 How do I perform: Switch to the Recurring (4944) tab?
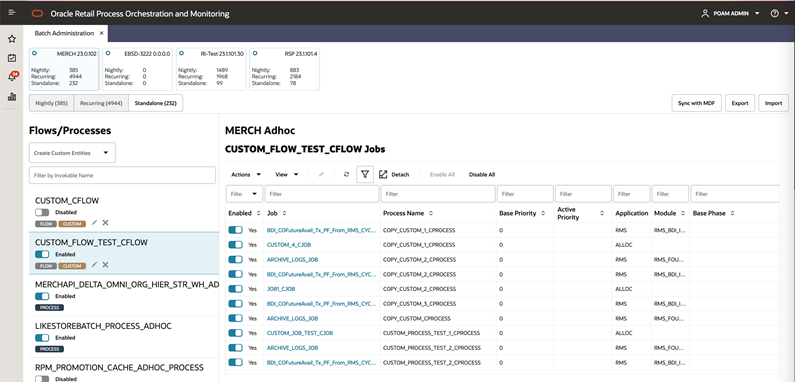click(101, 103)
